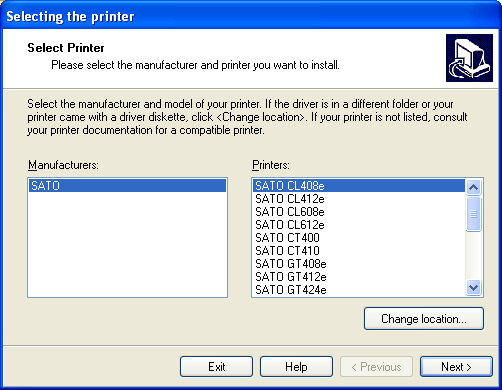The image size is (502, 390).
Task: Click the Printers list scroll up arrow
Action: (x=474, y=187)
